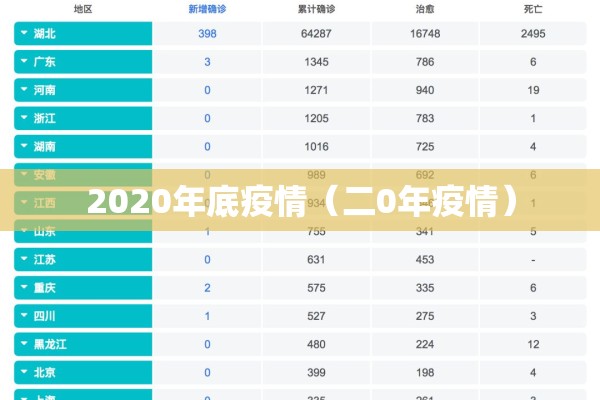The width and height of the screenshot is (600, 400).
Task: Click cumulative cases value 1271
Action: click(x=316, y=90)
